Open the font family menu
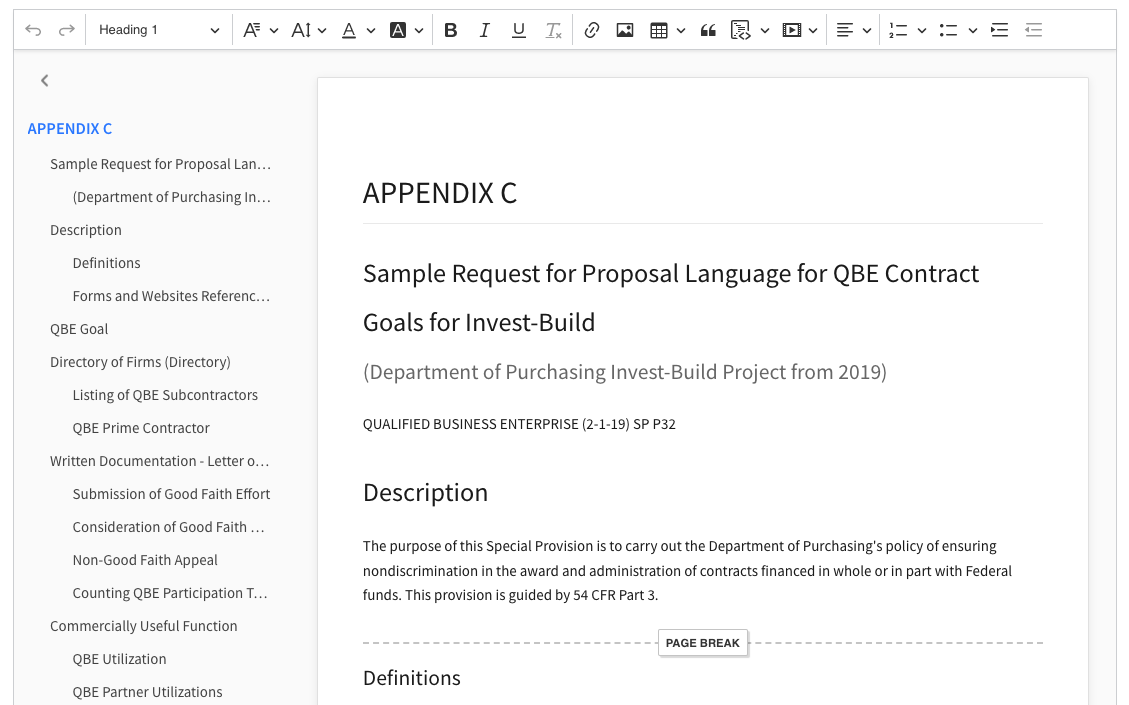The height and width of the screenshot is (705, 1129). 252,30
